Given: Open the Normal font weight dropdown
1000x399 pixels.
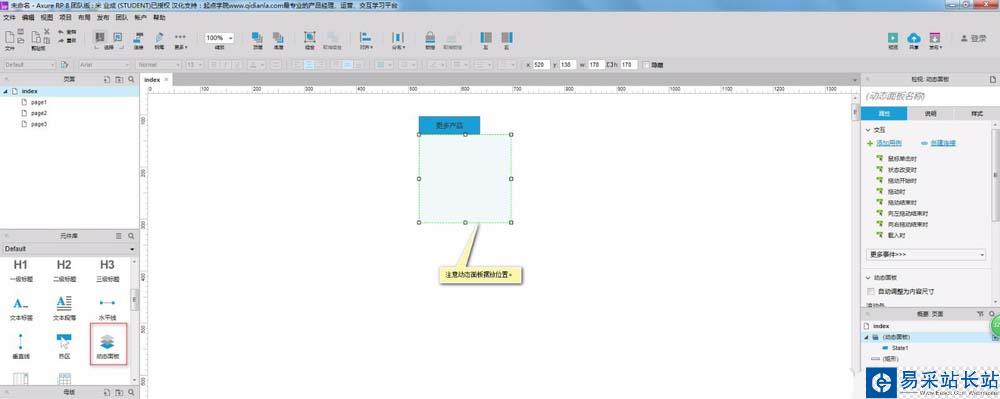Looking at the screenshot, I should [158, 65].
